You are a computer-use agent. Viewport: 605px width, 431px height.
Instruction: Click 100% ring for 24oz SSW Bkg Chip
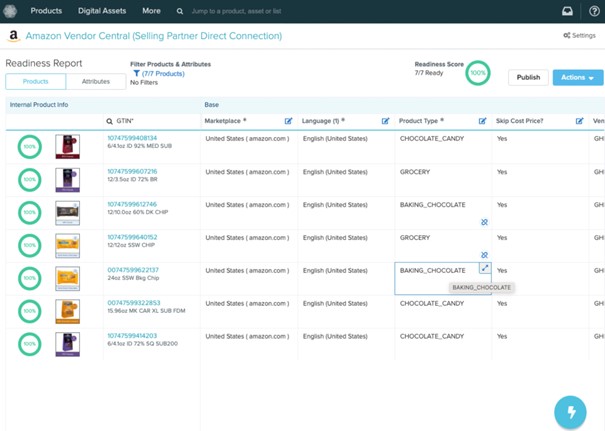coord(30,278)
